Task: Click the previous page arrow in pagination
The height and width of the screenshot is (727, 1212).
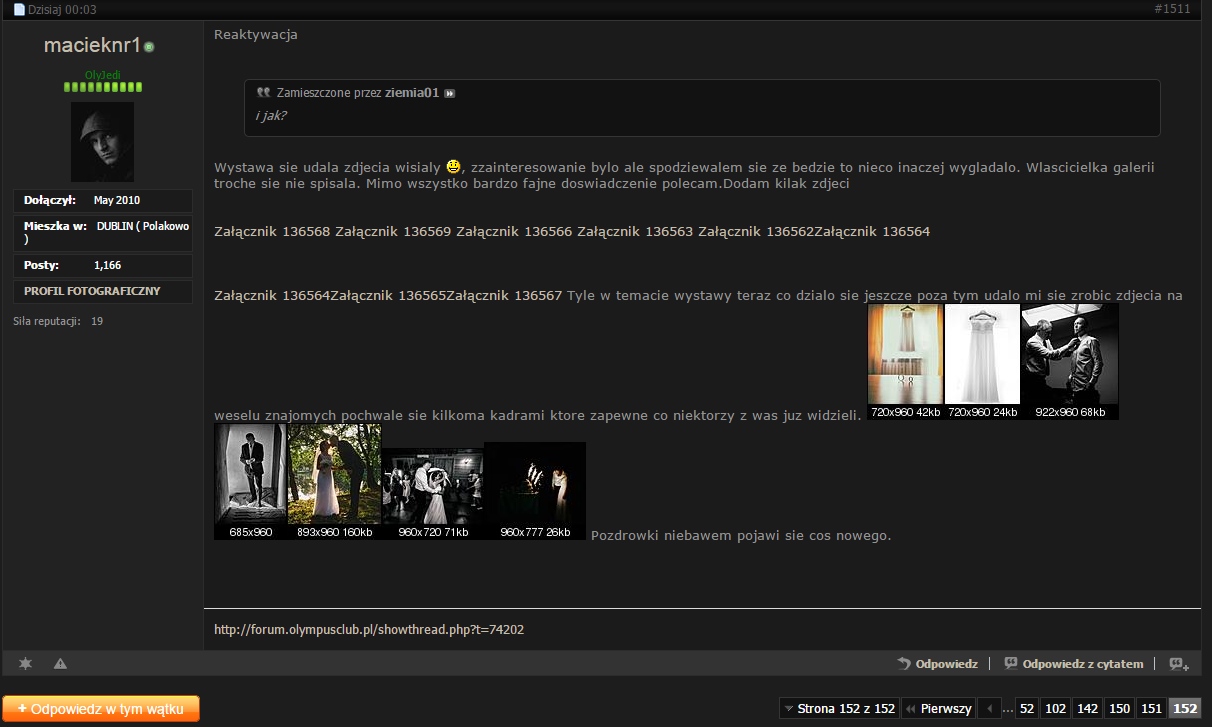Action: 987,708
